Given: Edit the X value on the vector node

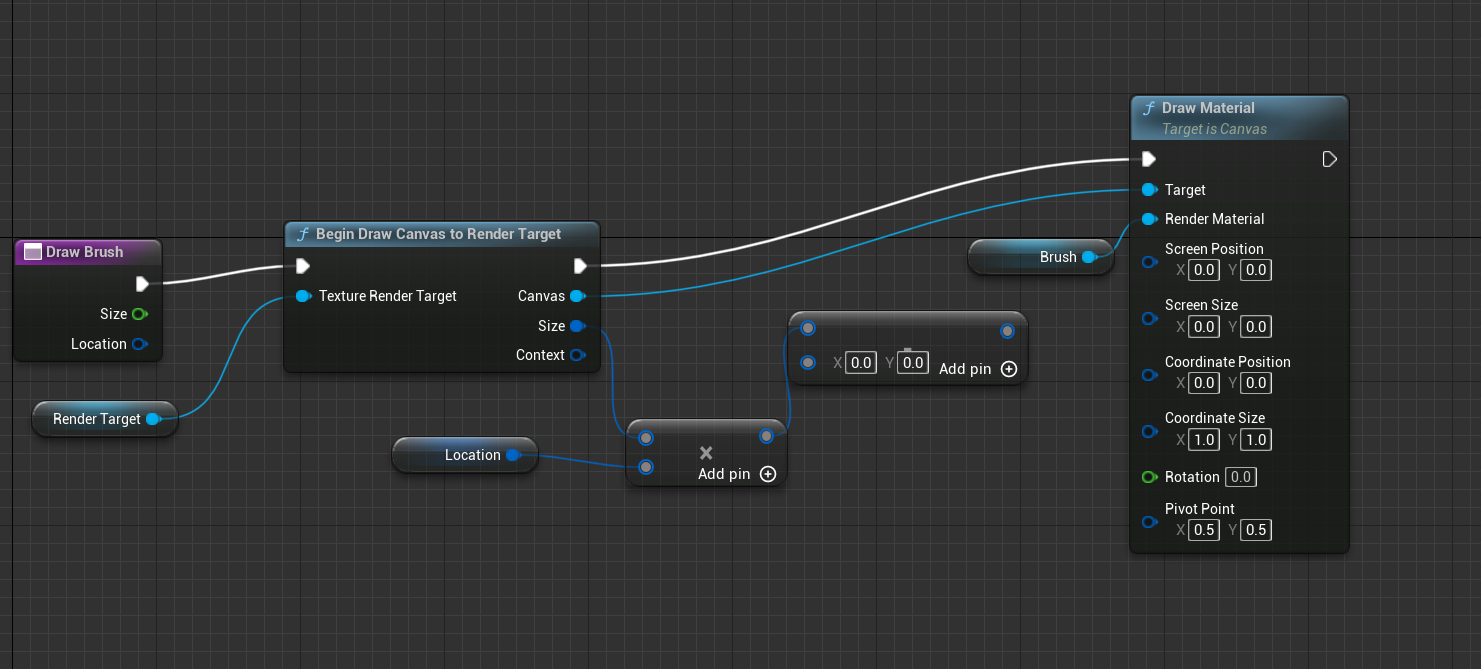Looking at the screenshot, I should (861, 362).
